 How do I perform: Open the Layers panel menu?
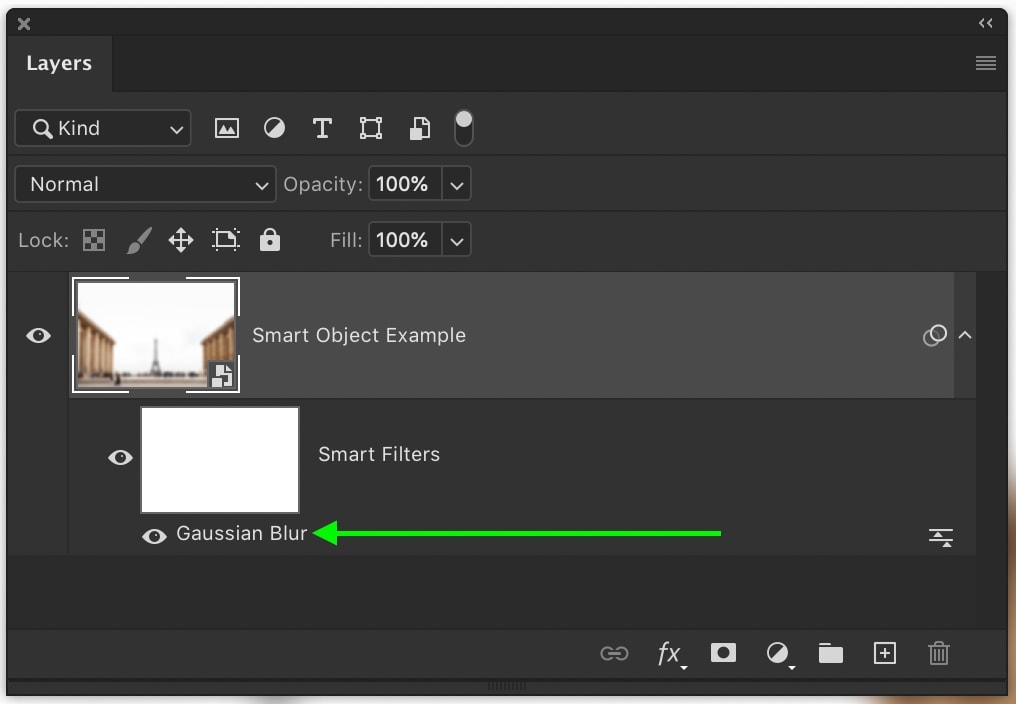985,62
